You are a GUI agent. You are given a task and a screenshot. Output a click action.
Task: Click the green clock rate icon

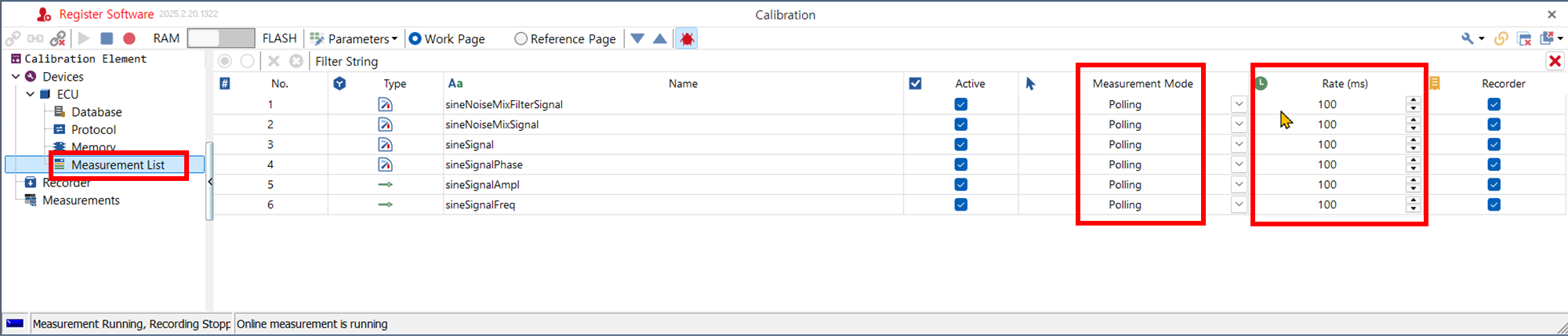coord(1261,83)
